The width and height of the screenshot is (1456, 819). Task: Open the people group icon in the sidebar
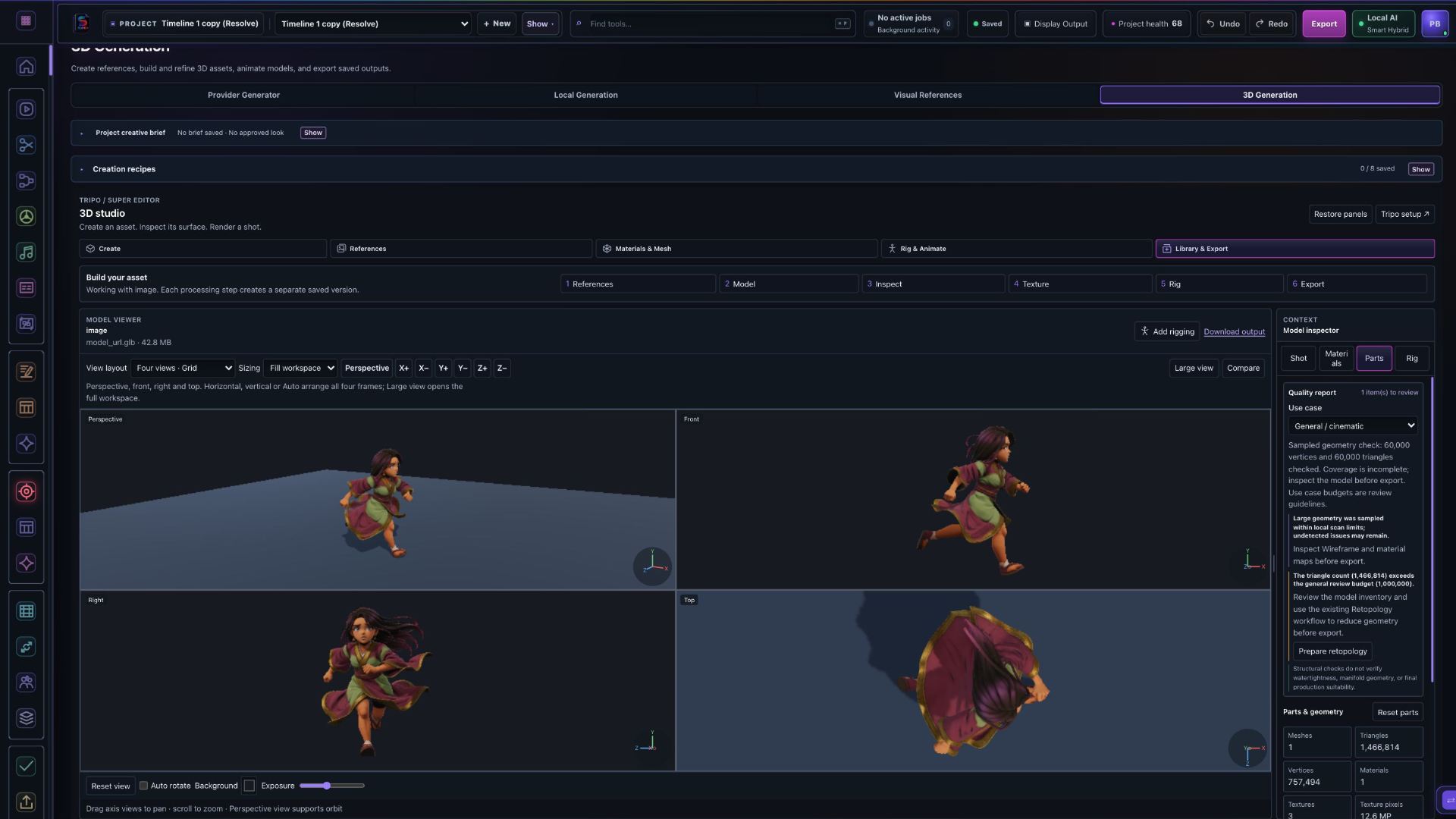click(x=26, y=682)
